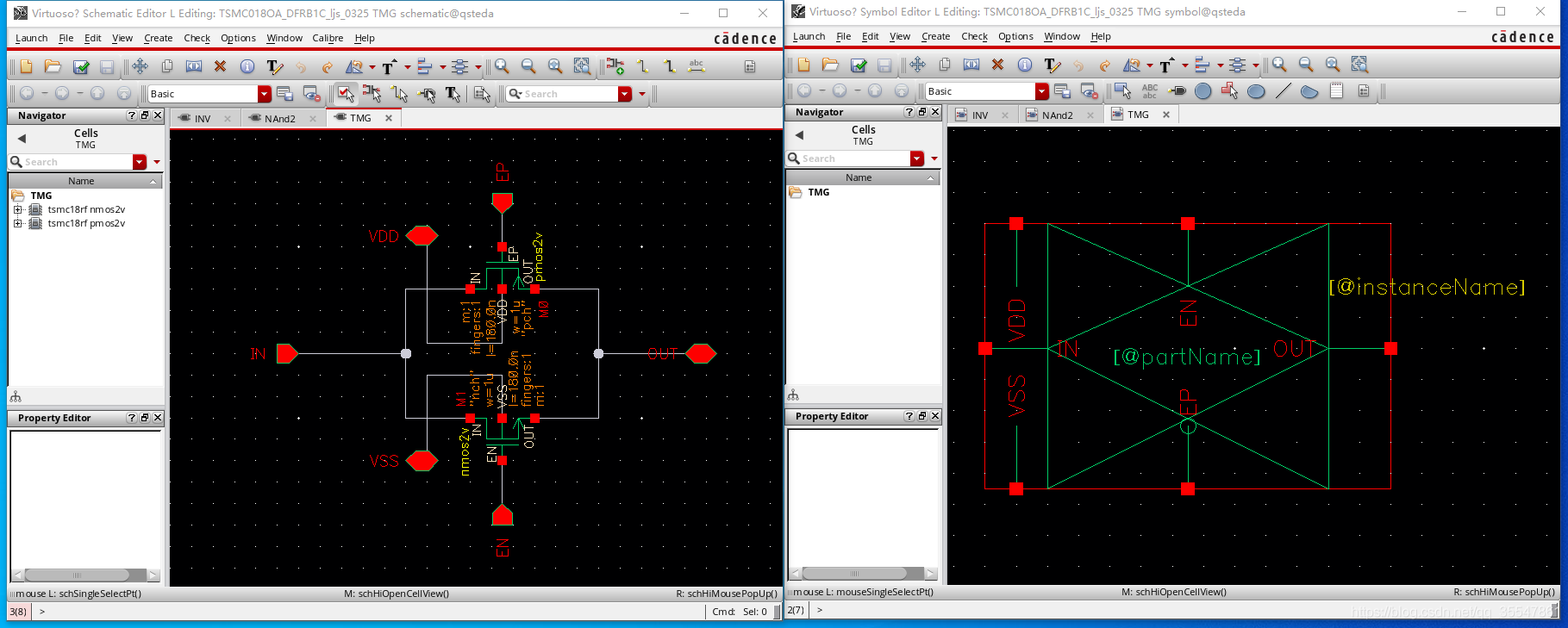
Task: Toggle the text label selection filter in Schematic Editor
Action: 453,93
